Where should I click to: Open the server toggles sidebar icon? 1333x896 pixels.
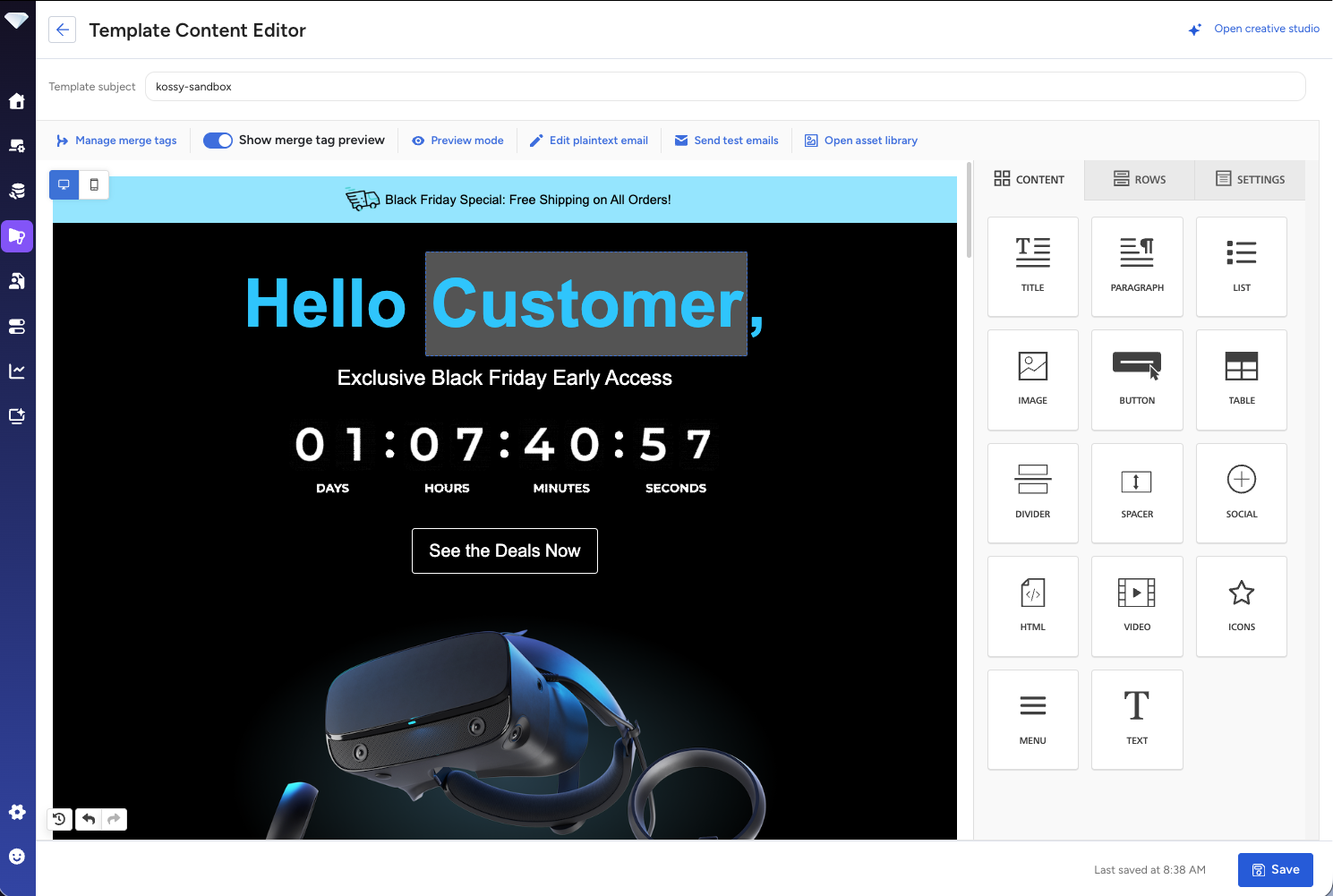click(17, 326)
